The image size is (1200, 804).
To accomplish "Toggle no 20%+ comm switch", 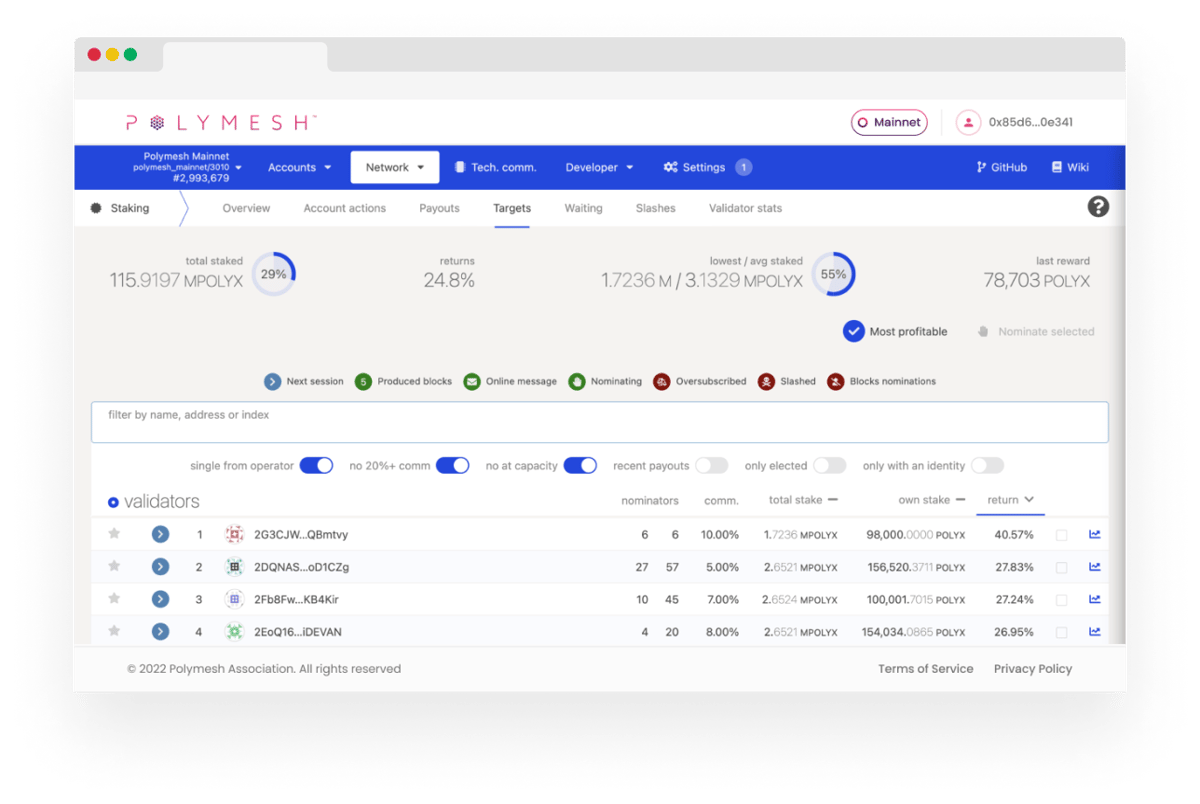I will pos(453,466).
